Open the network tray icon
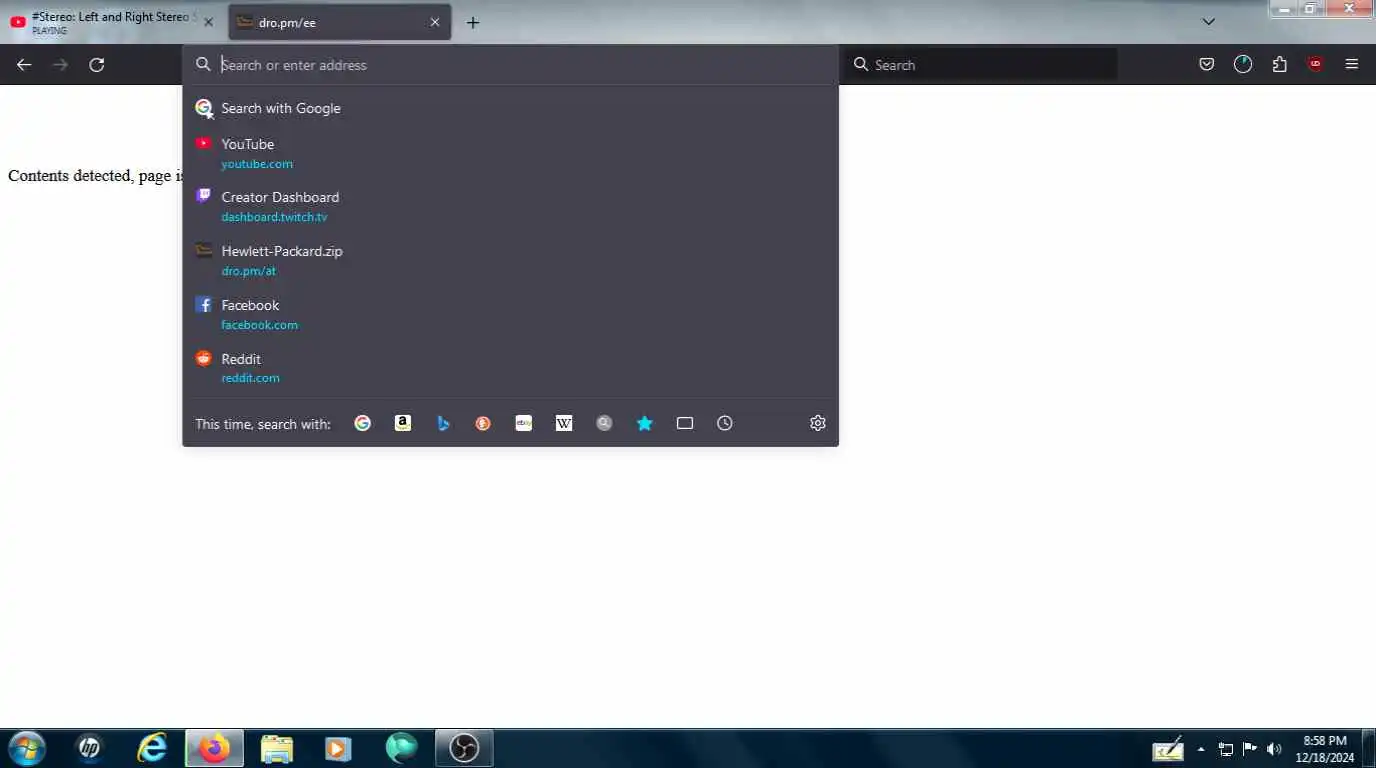Image resolution: width=1376 pixels, height=768 pixels. pos(1226,749)
